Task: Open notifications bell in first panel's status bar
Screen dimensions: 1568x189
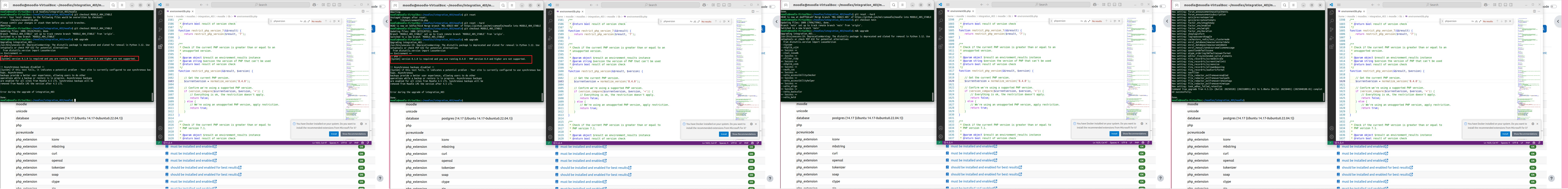Action: point(368,143)
